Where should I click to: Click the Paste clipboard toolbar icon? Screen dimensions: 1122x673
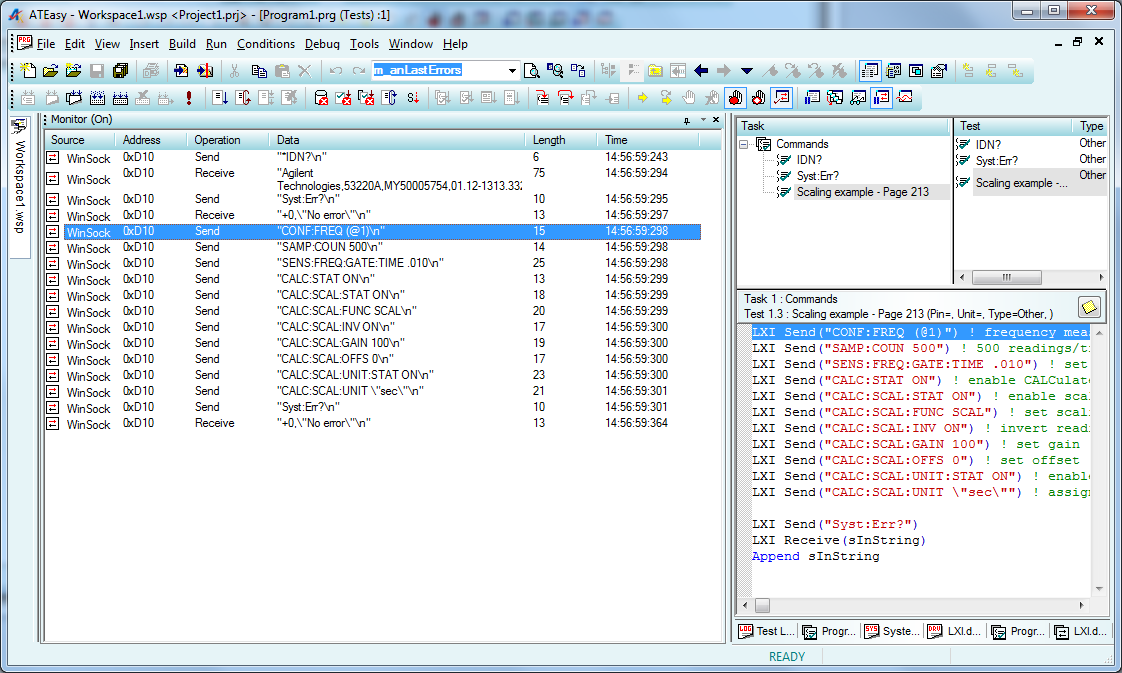[x=282, y=70]
